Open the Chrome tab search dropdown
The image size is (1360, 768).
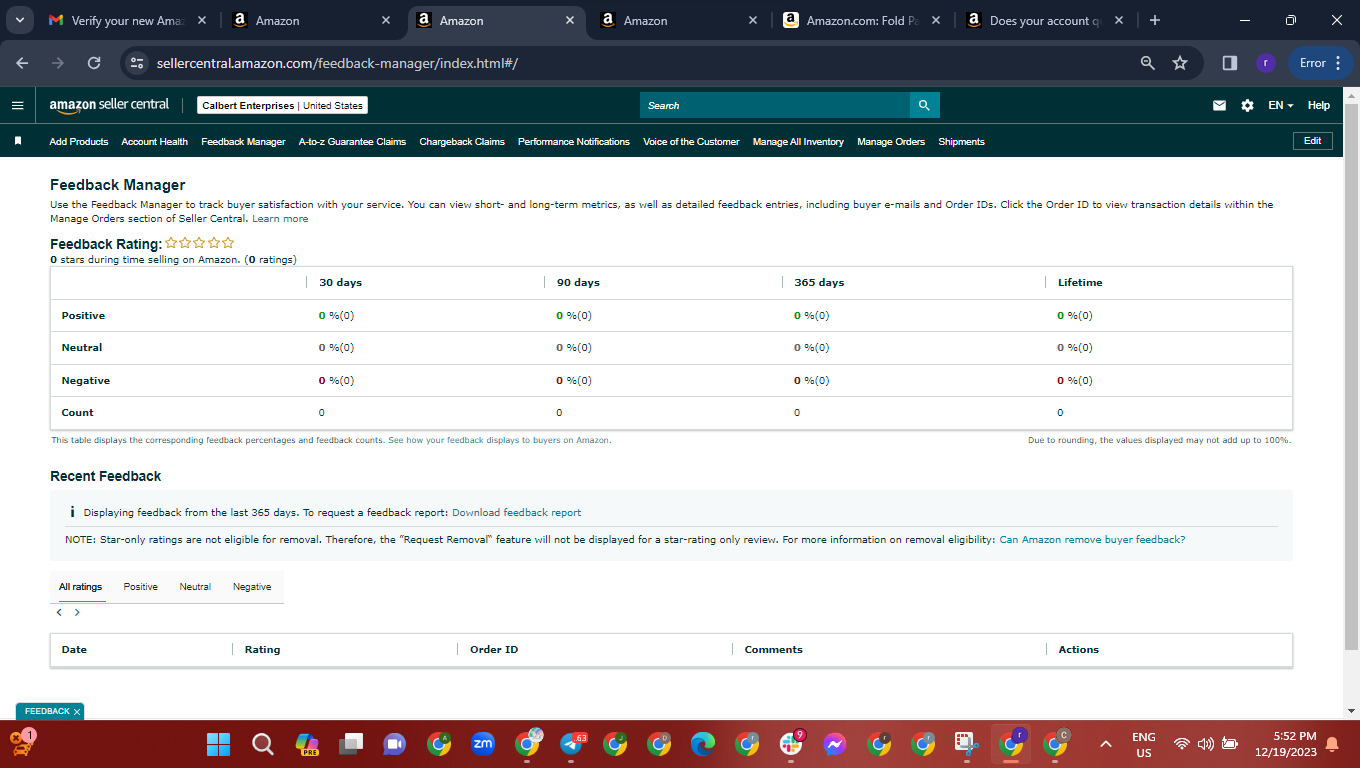(x=19, y=20)
